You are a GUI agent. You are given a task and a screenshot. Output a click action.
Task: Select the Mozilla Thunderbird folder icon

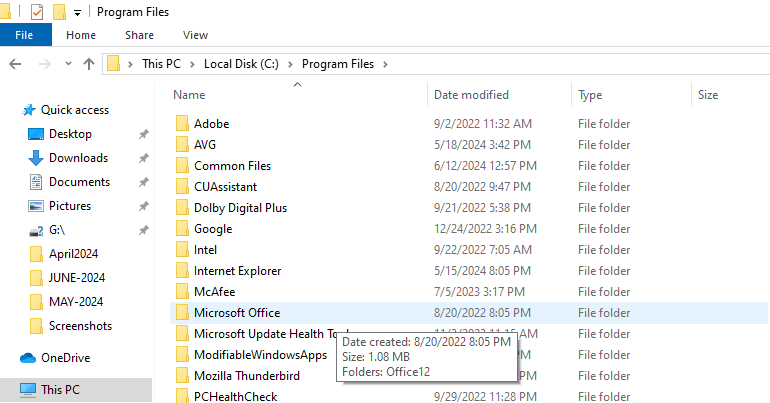click(182, 376)
